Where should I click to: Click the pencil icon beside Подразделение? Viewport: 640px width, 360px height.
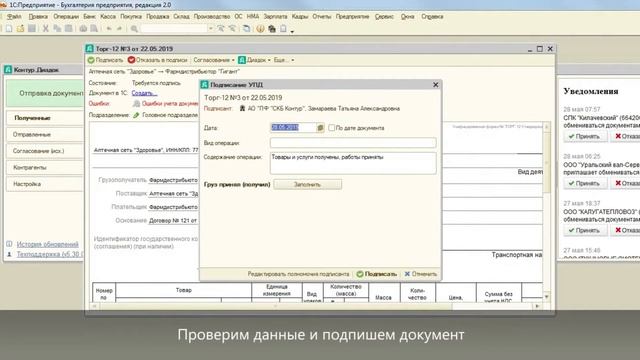[136, 115]
